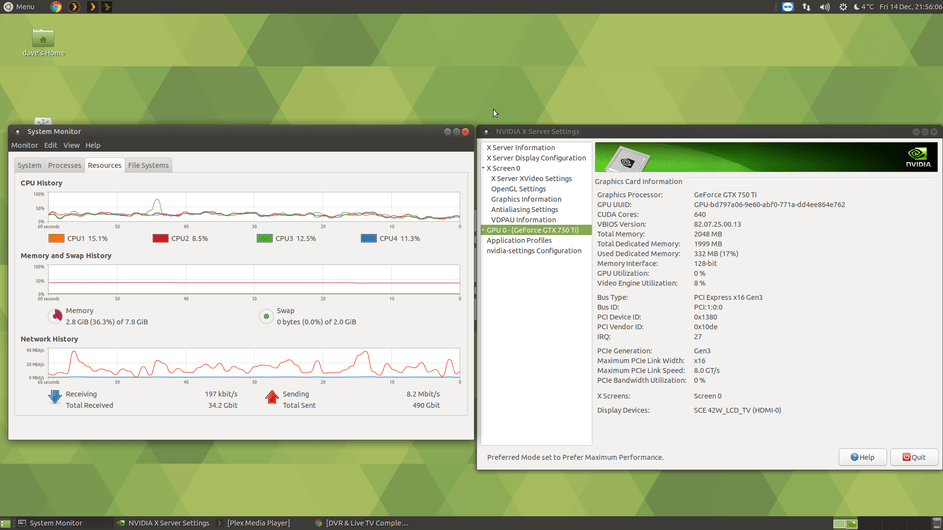
Task: Click the Help button in NVIDIA settings
Action: pyautogui.click(x=862, y=457)
